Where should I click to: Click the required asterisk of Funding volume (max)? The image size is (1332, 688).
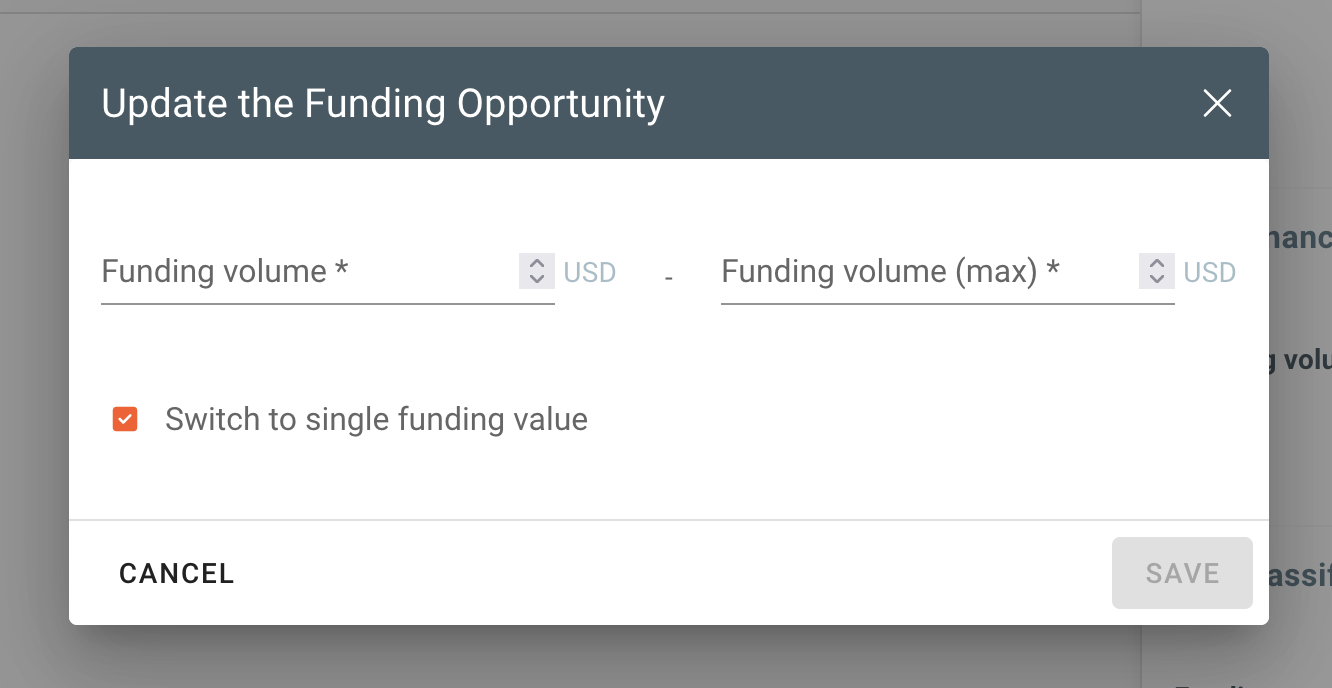click(1053, 270)
